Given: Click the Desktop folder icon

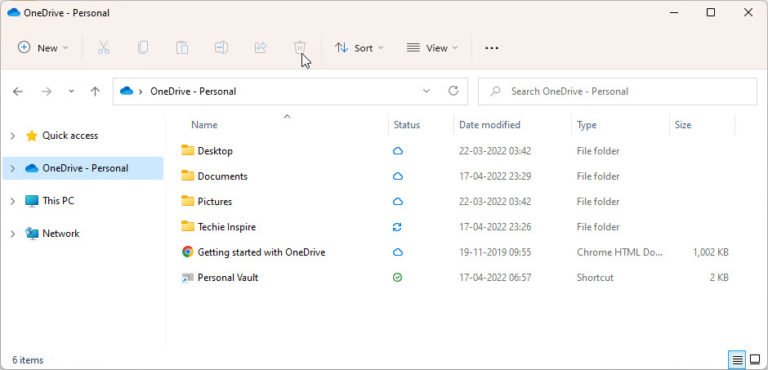Looking at the screenshot, I should coord(188,150).
